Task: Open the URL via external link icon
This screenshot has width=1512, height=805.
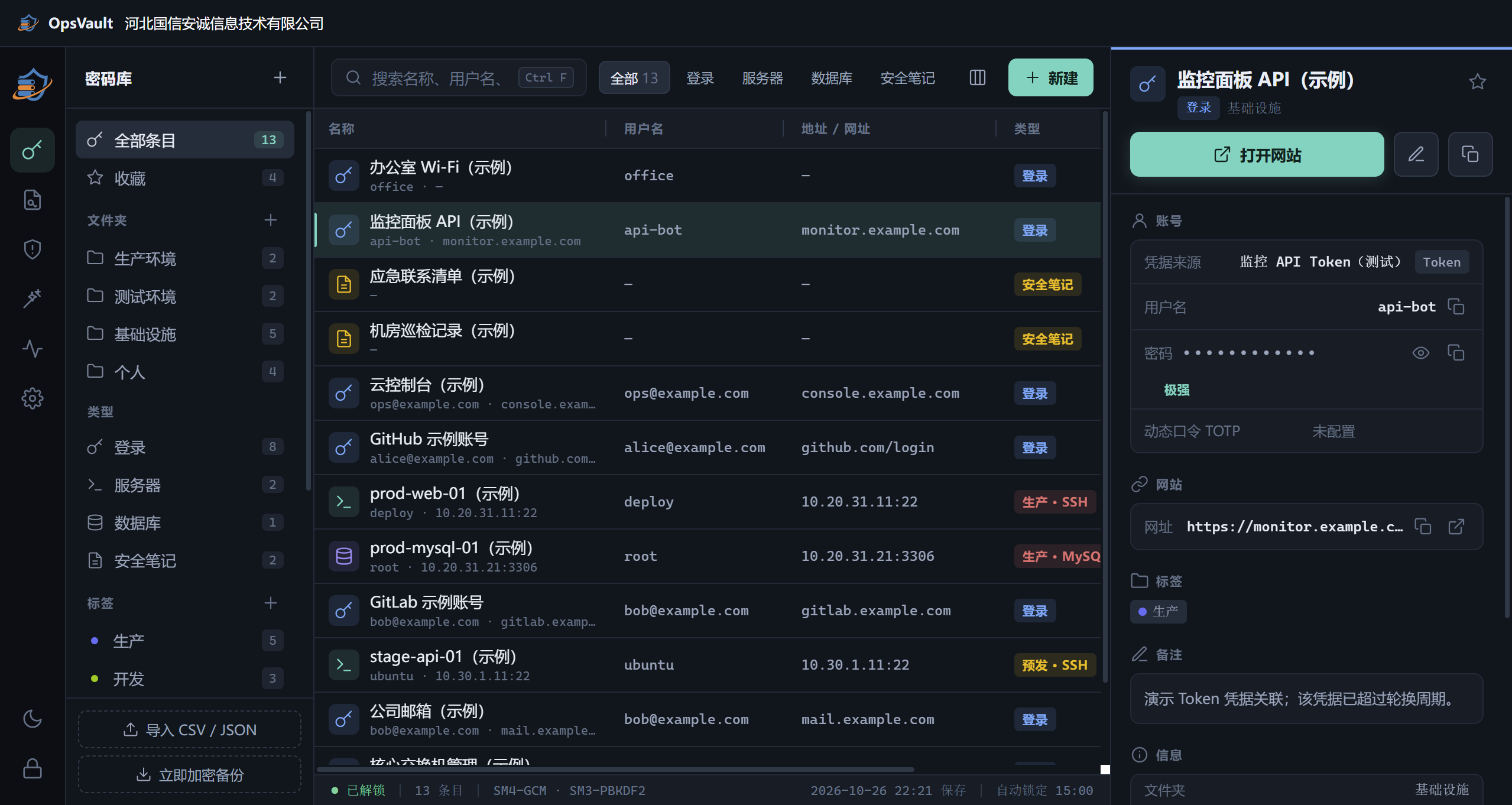Action: coord(1457,526)
